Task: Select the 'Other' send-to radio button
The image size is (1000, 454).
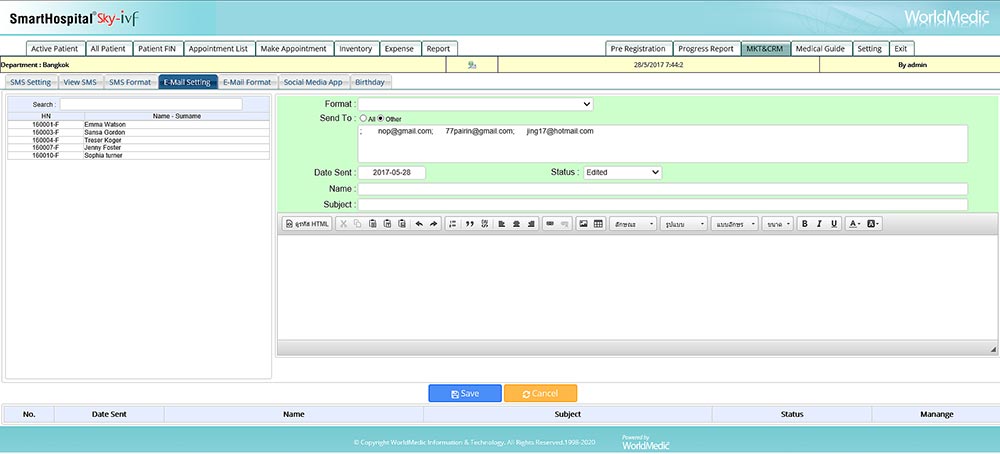Action: (380, 119)
